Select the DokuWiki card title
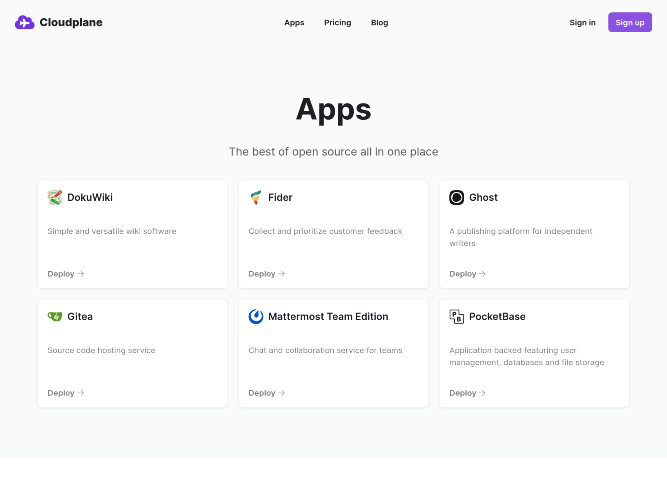 click(90, 197)
